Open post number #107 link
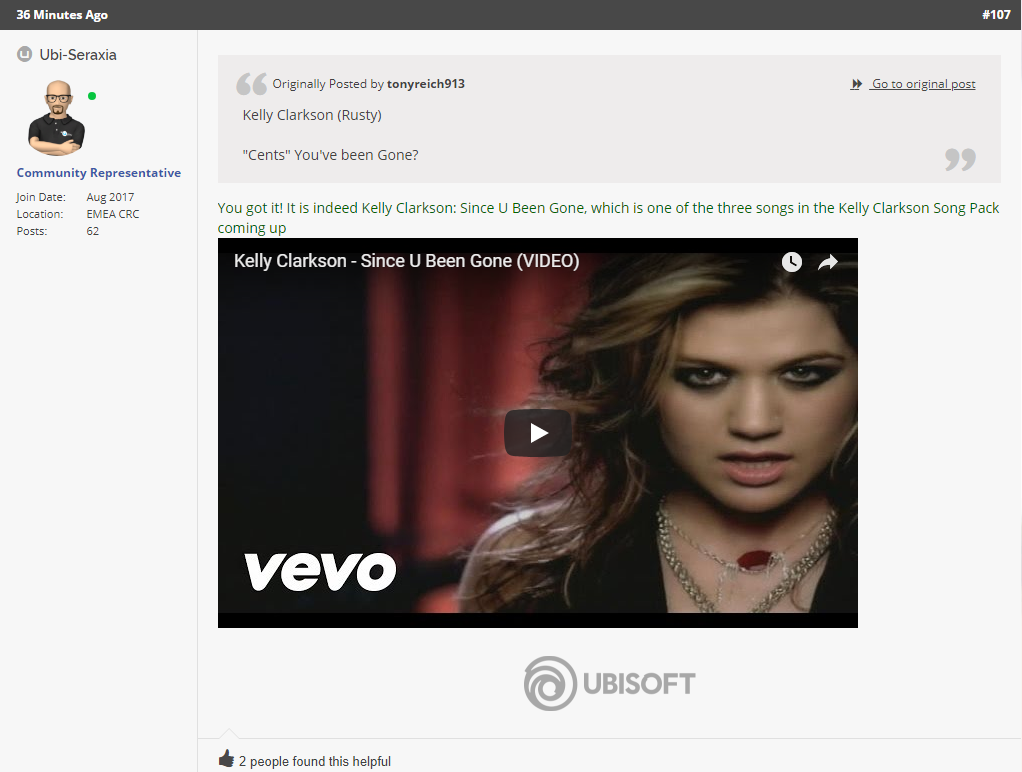Viewport: 1022px width, 772px height. [996, 14]
